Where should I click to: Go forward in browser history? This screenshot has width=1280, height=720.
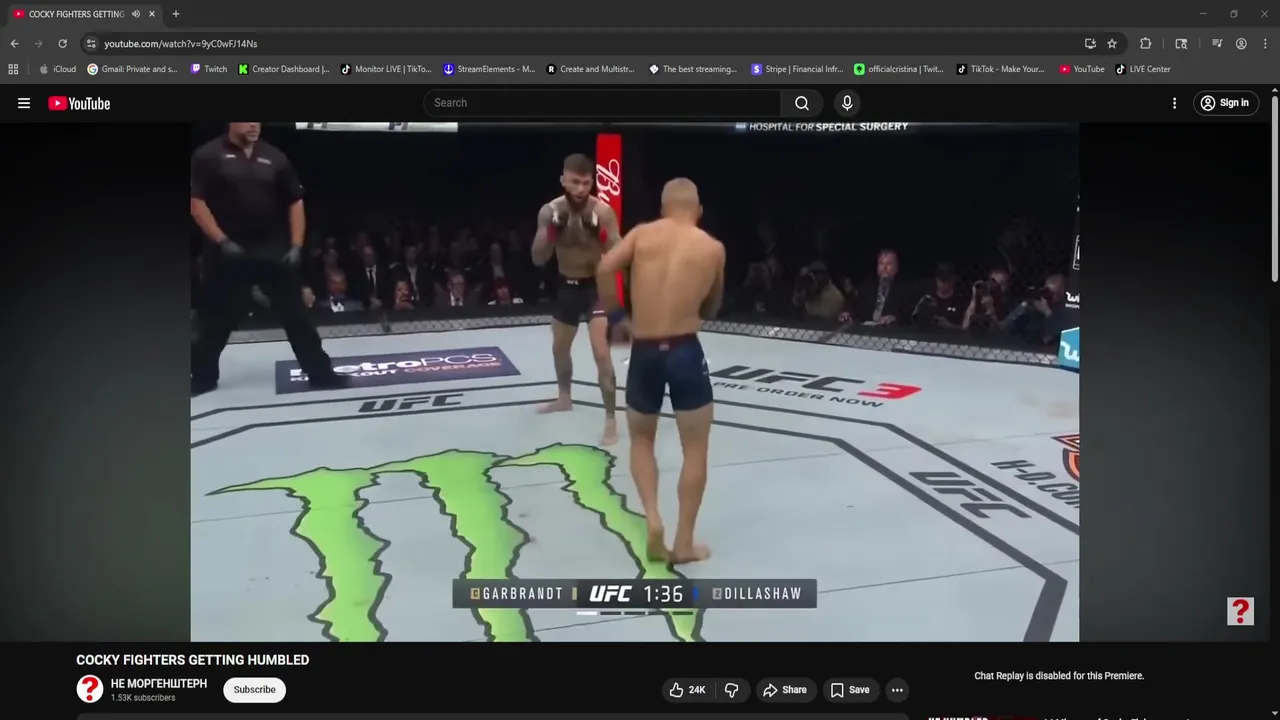coord(38,44)
